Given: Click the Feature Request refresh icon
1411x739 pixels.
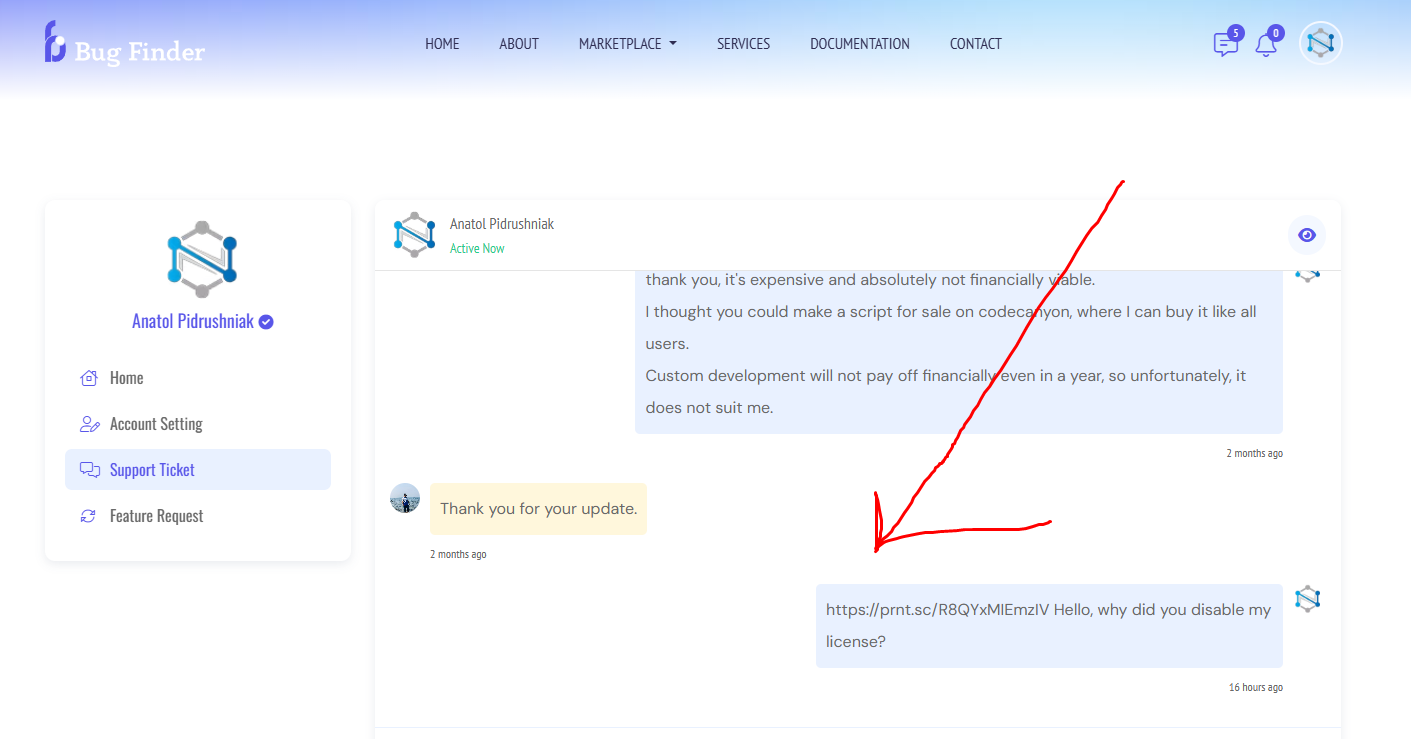Looking at the screenshot, I should point(89,516).
